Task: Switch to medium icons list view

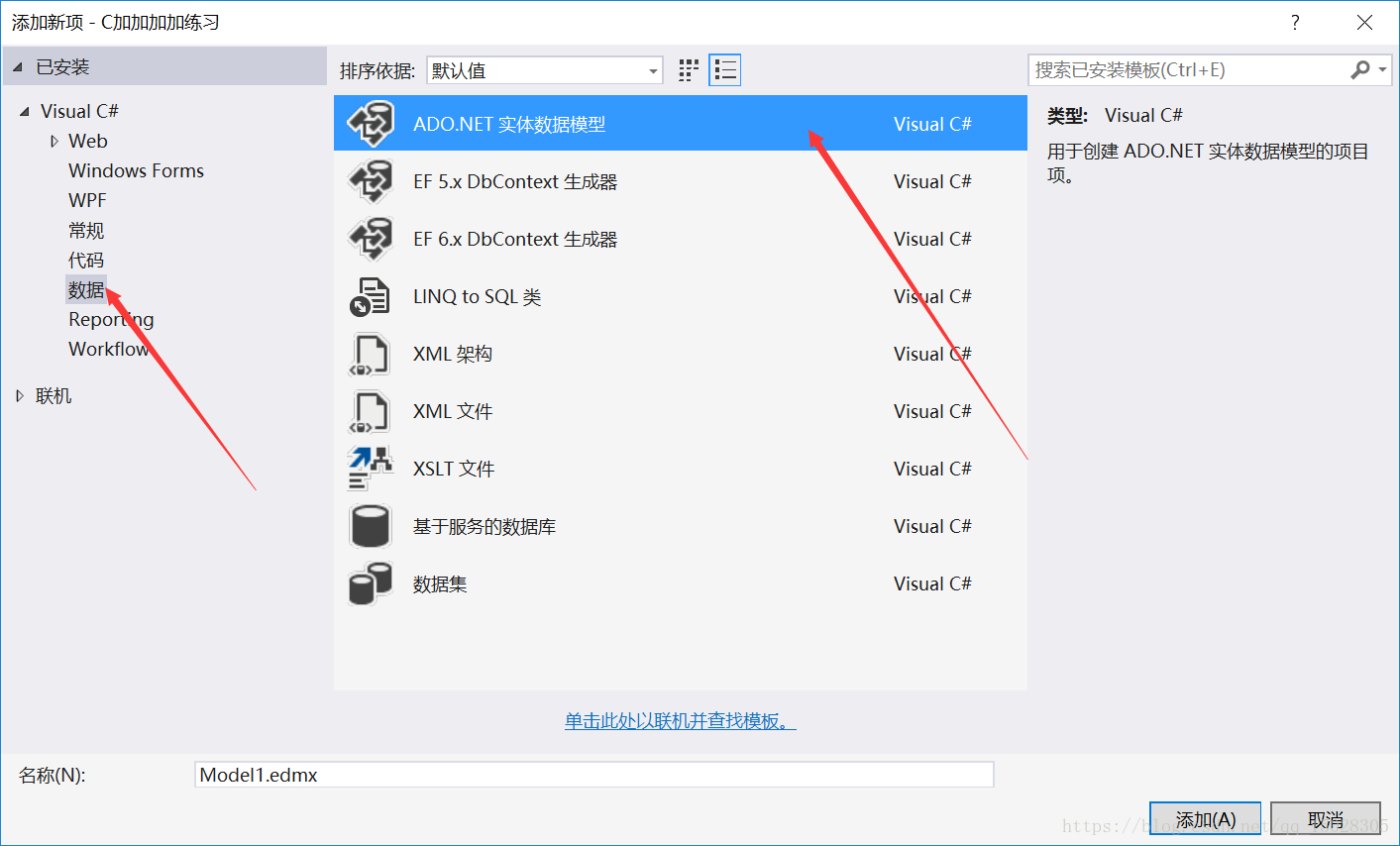Action: [725, 70]
